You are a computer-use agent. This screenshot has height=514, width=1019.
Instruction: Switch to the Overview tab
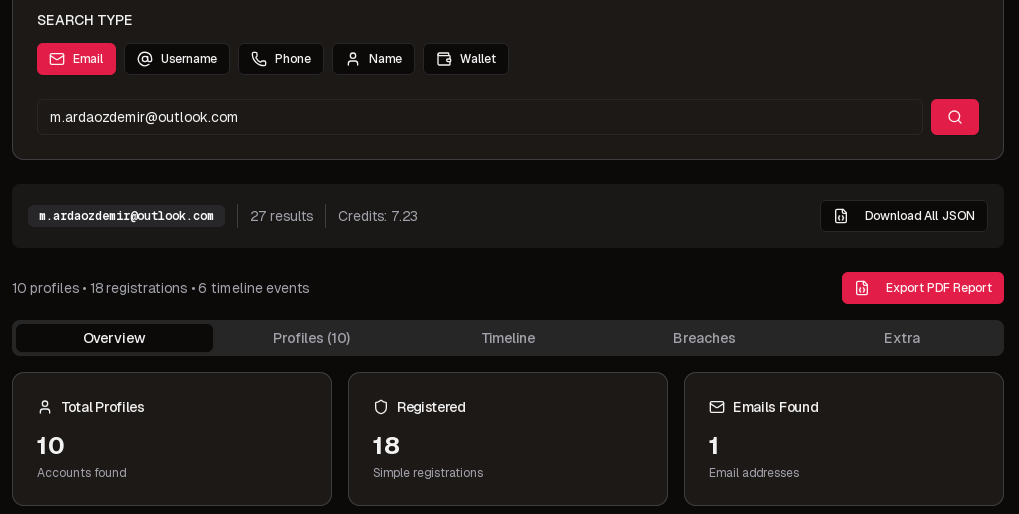point(114,338)
